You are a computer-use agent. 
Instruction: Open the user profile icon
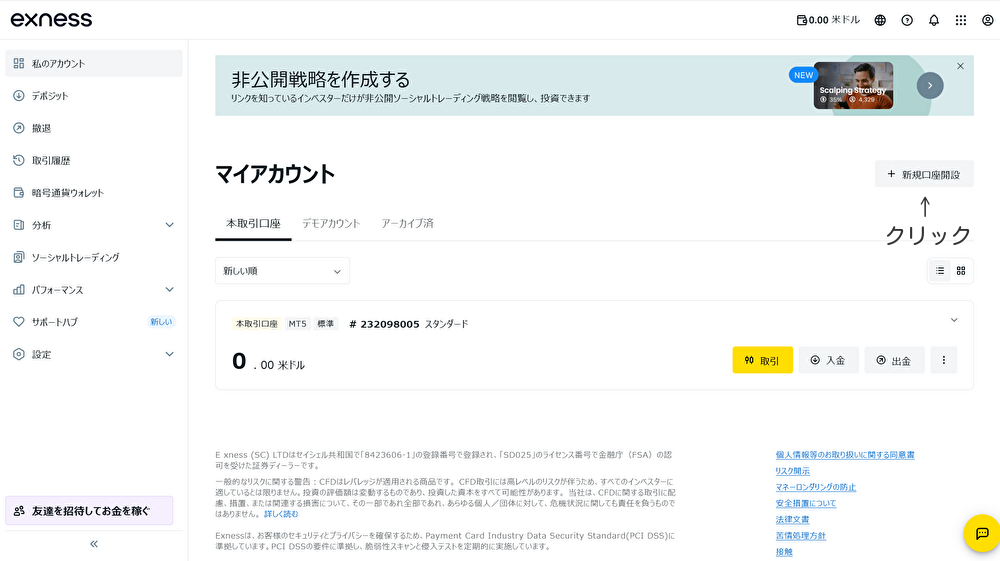pos(987,20)
